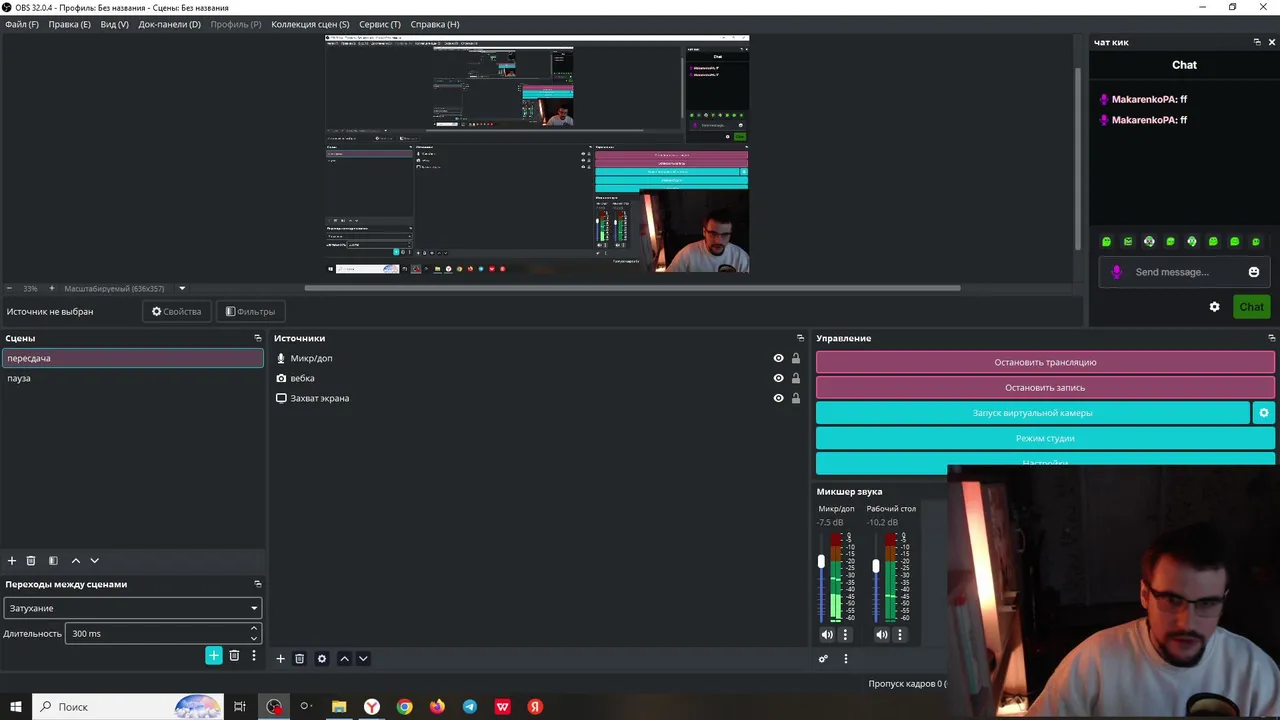
Task: Zoom in preview with plus icon
Action: pos(52,289)
